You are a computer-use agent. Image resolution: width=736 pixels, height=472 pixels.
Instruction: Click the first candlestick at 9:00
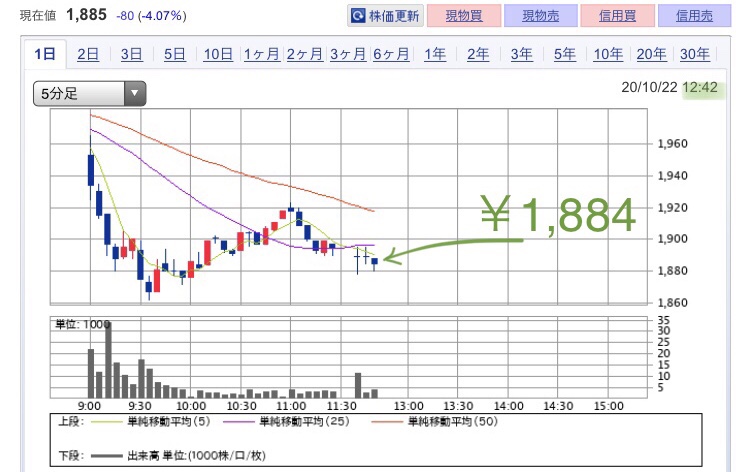91,168
